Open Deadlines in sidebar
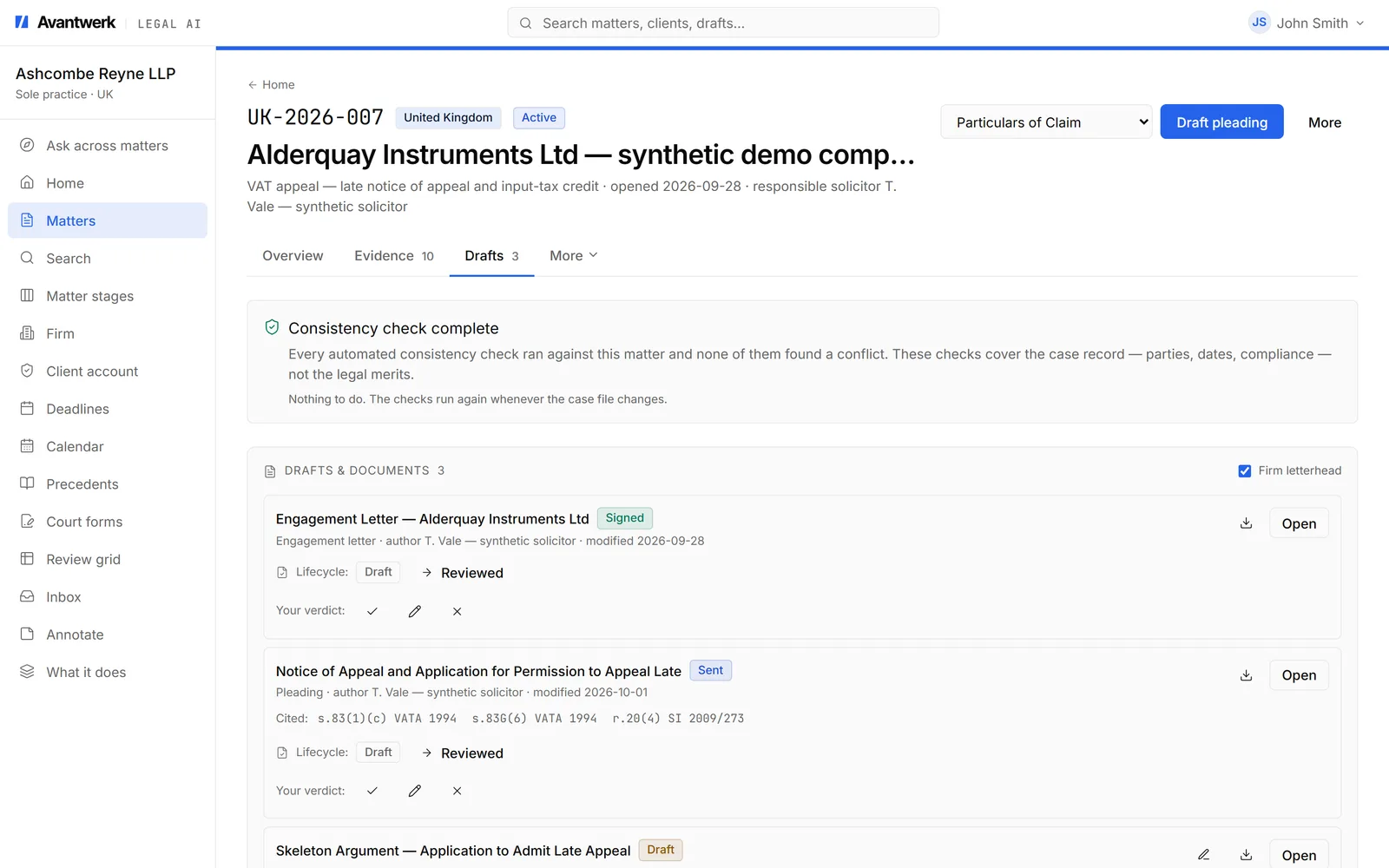 pyautogui.click(x=108, y=409)
